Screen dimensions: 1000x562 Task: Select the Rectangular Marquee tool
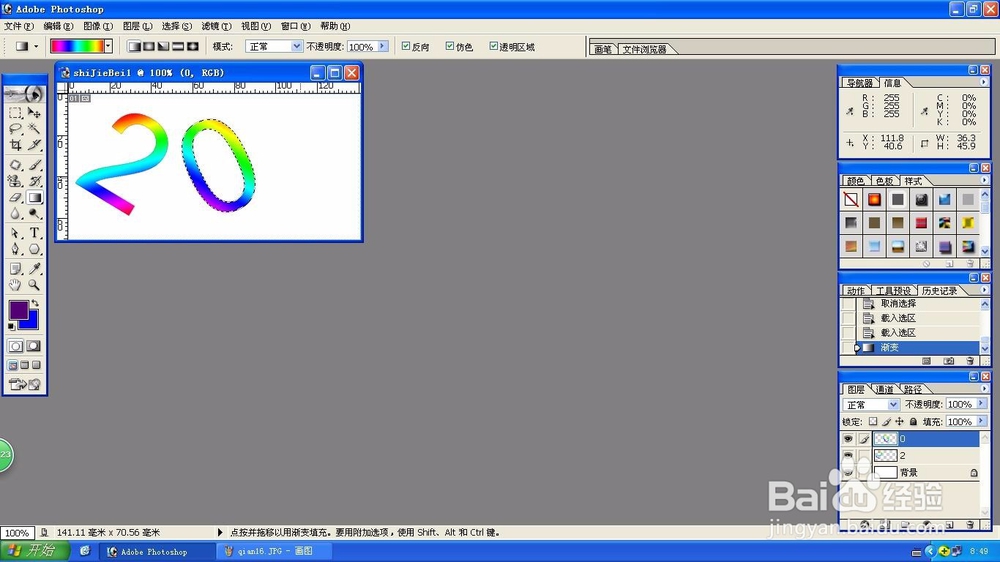15,113
